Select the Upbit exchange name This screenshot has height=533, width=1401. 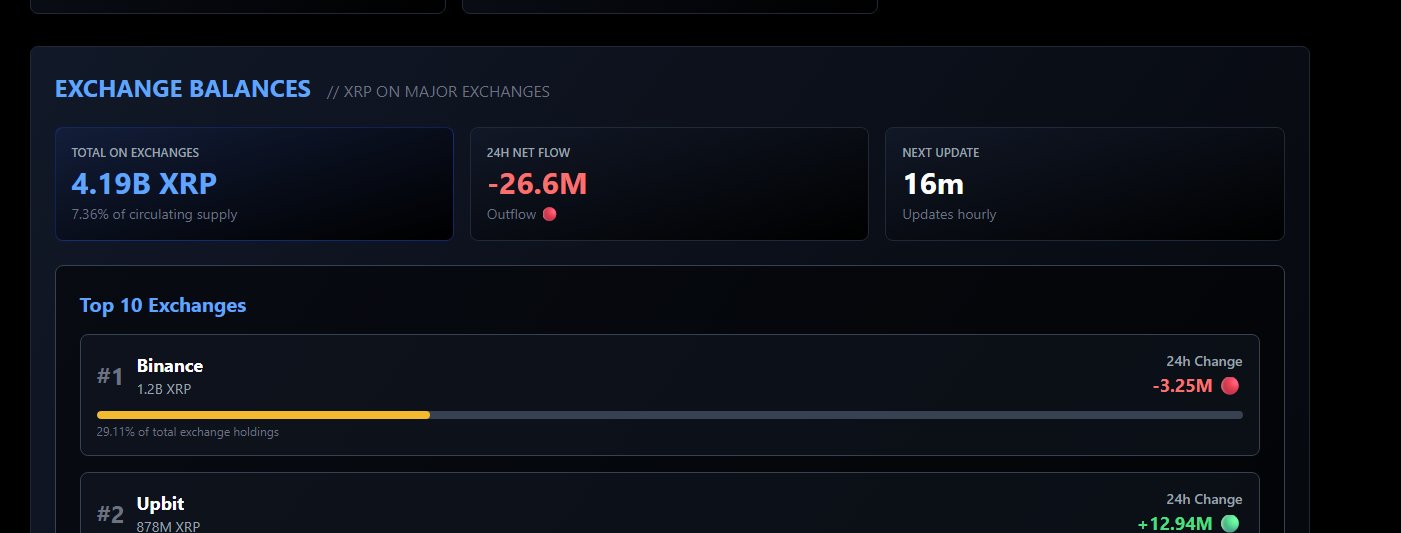tap(160, 504)
